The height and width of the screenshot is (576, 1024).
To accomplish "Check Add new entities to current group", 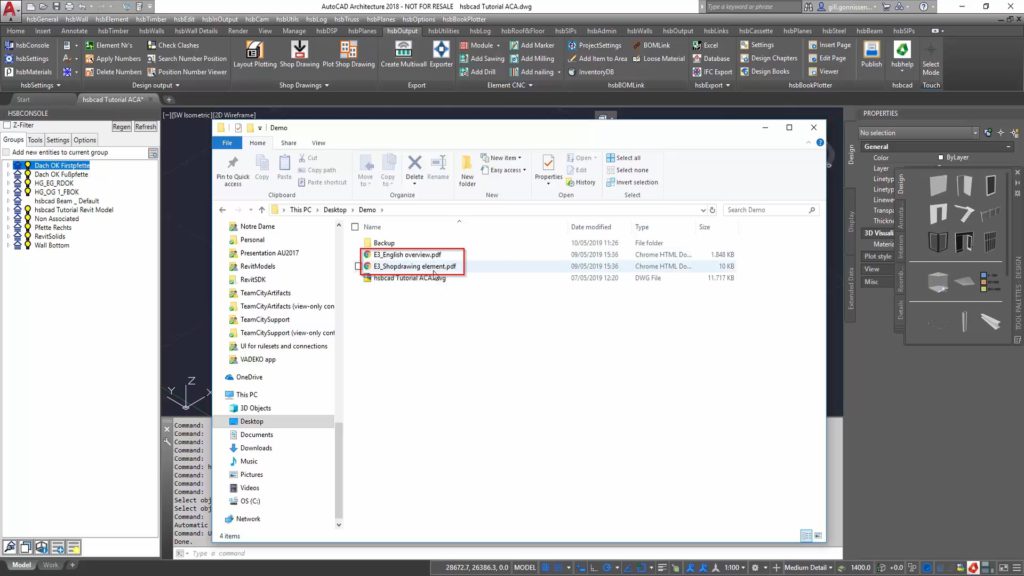I will pos(7,152).
